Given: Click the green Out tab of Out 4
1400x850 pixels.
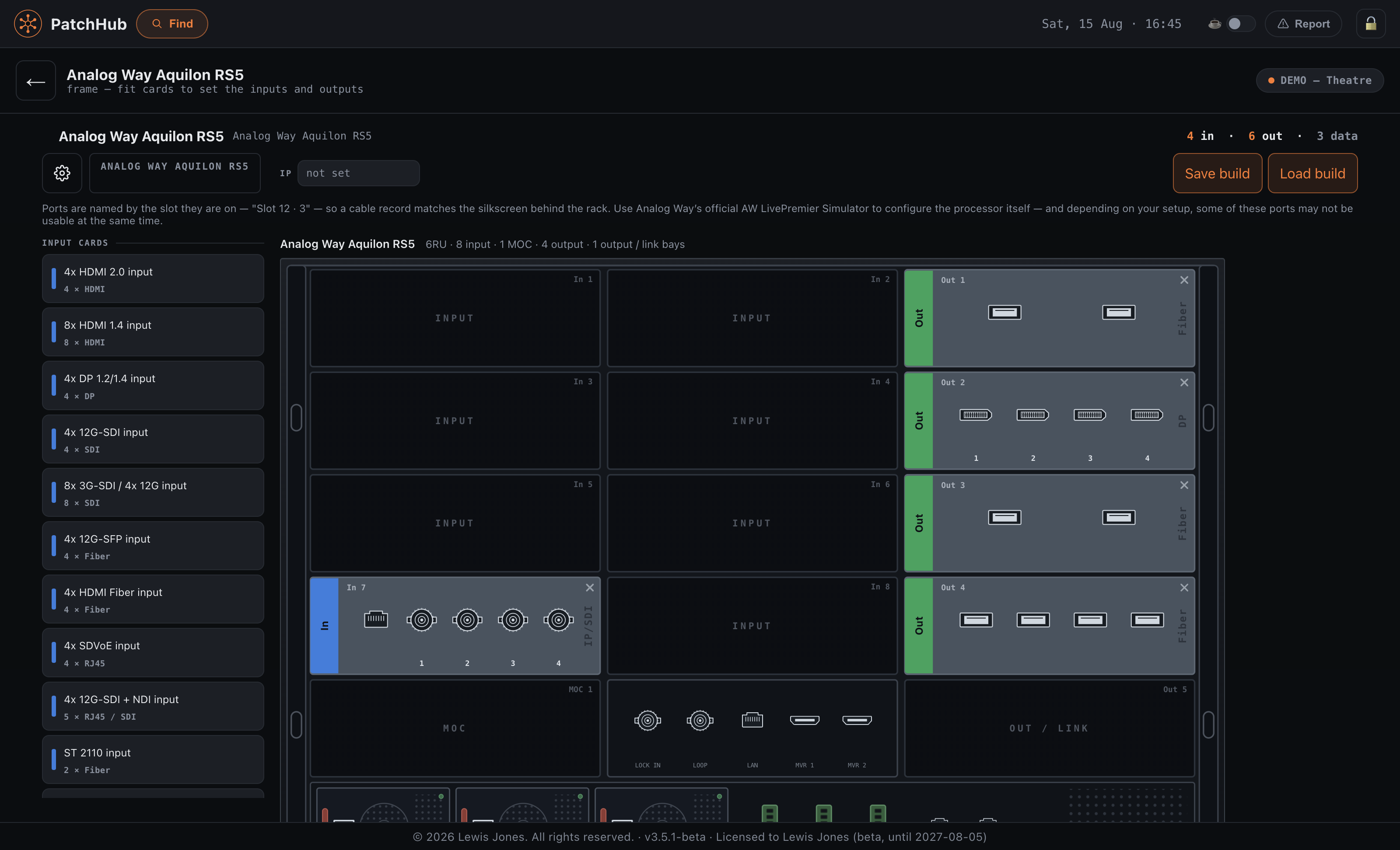Looking at the screenshot, I should [919, 626].
